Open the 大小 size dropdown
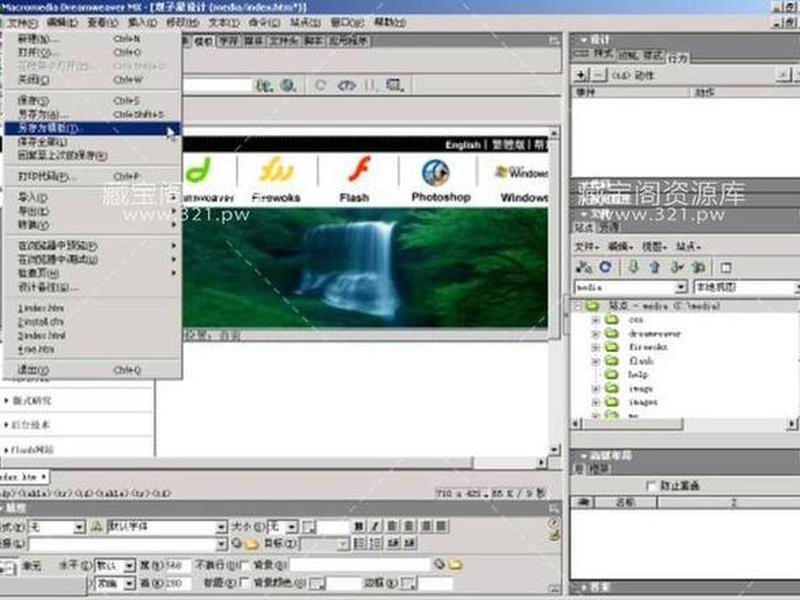The image size is (800, 600). tap(291, 527)
